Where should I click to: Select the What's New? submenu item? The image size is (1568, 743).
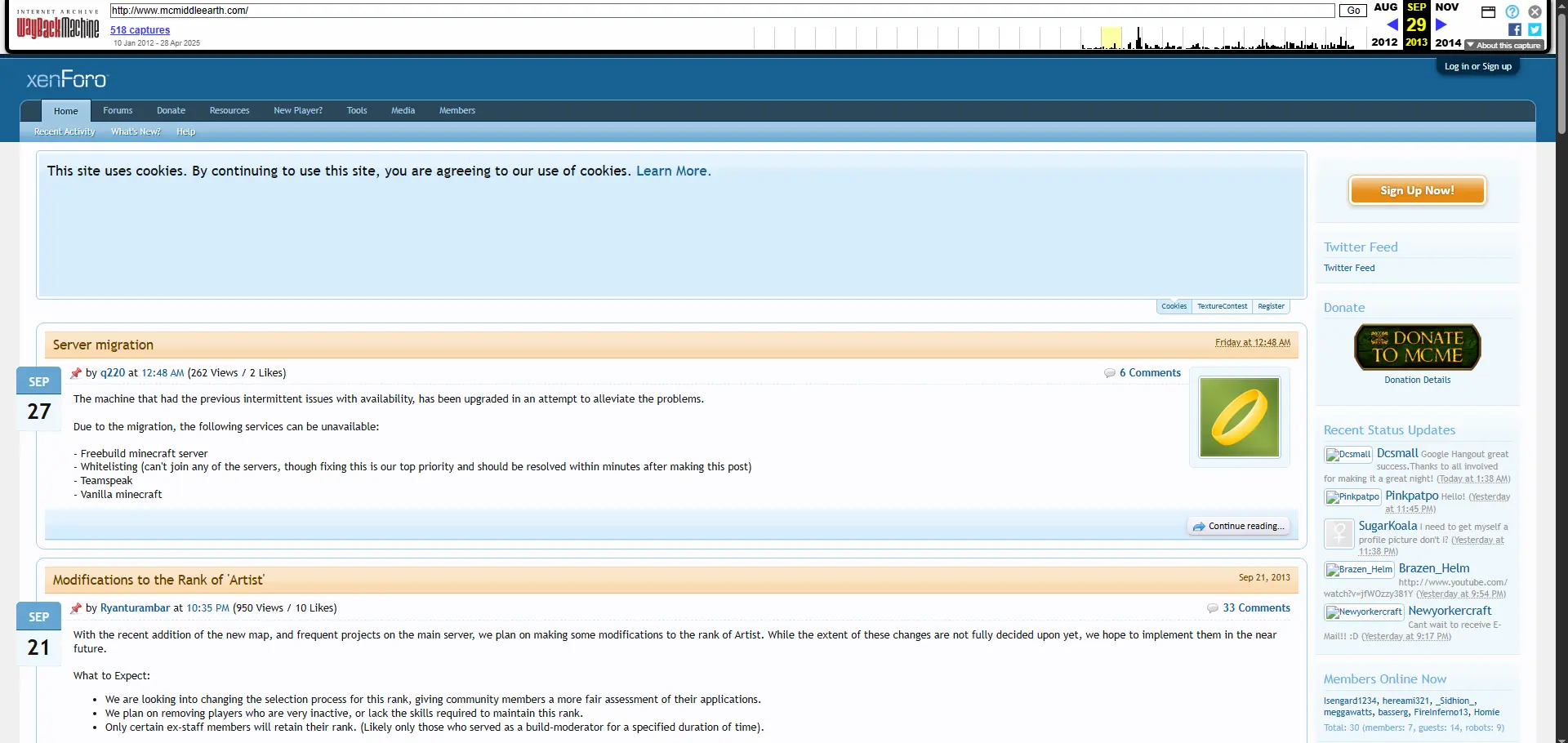tap(136, 132)
